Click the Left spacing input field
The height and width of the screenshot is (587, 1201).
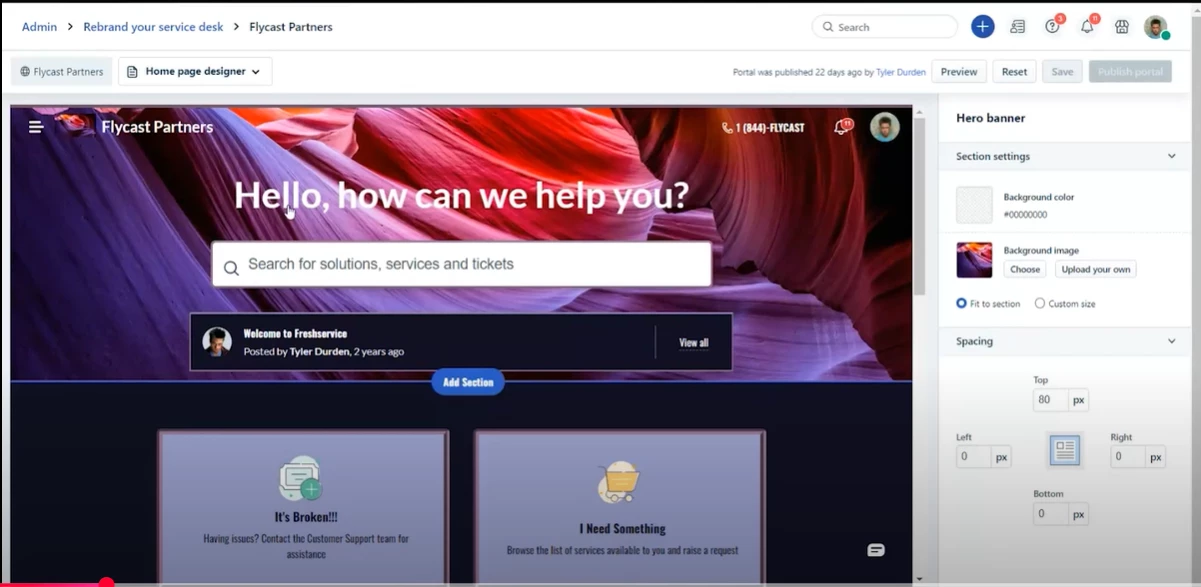click(x=973, y=457)
